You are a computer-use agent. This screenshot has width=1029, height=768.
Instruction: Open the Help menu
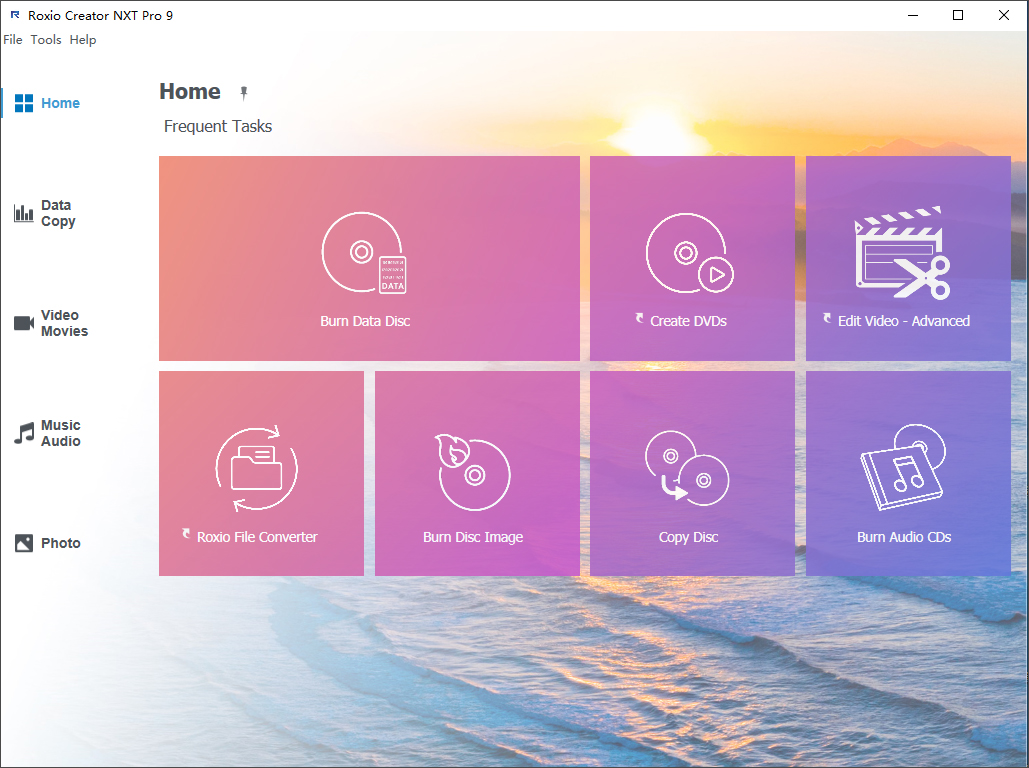pos(83,40)
